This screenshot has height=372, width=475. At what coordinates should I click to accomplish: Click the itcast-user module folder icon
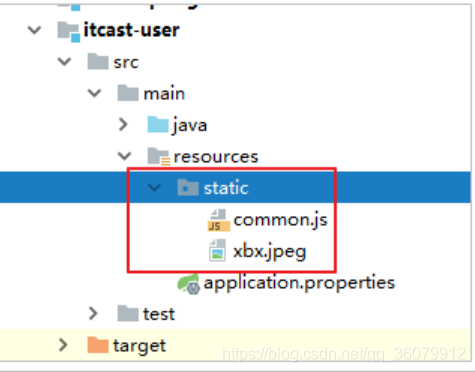[69, 32]
